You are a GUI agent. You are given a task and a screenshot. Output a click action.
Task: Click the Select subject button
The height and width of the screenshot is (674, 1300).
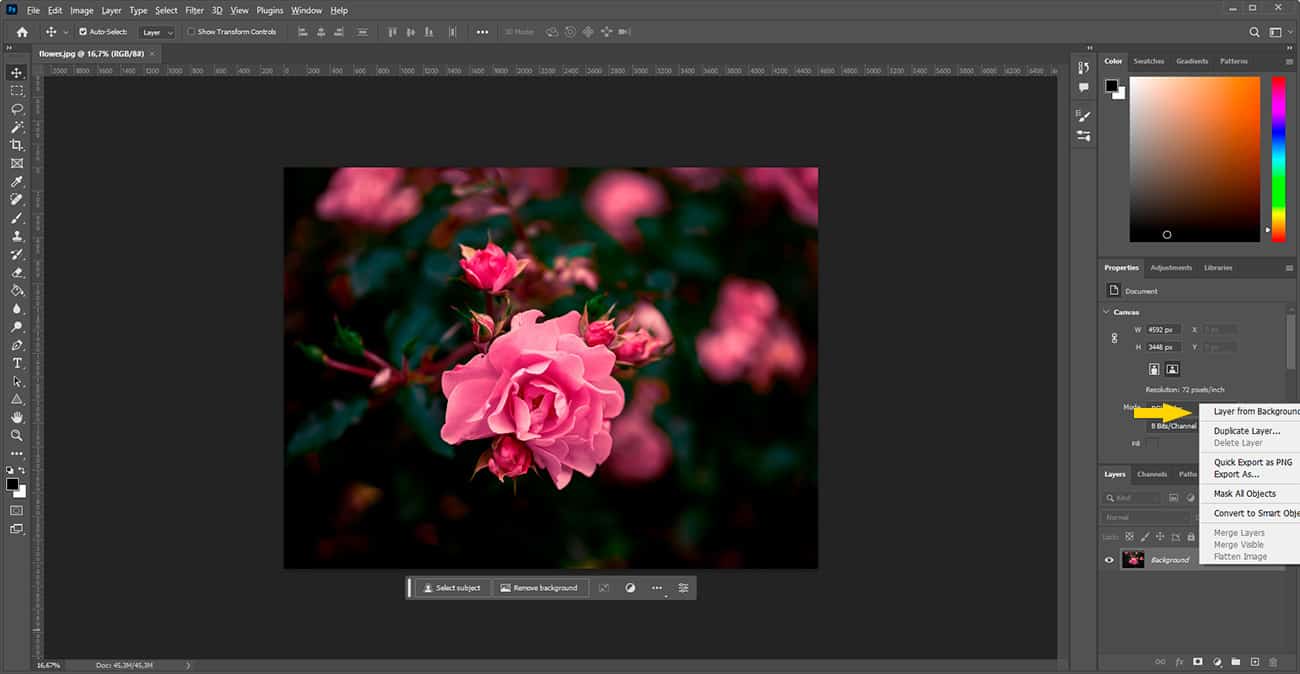pyautogui.click(x=452, y=588)
